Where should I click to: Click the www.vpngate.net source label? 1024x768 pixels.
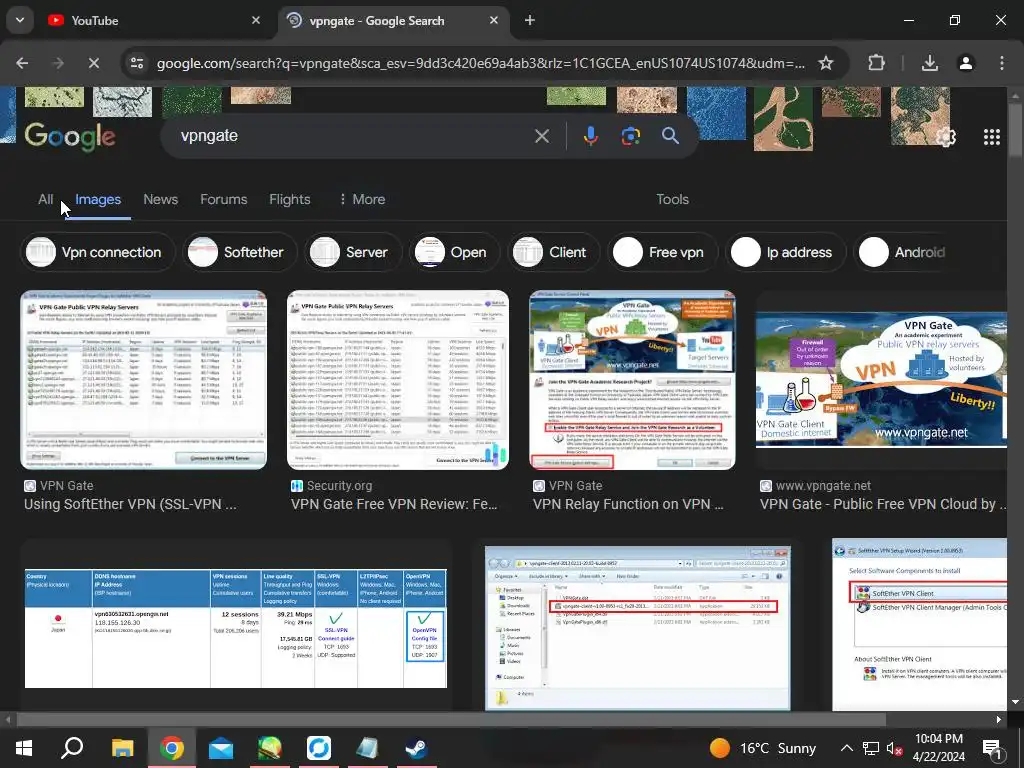click(x=823, y=486)
